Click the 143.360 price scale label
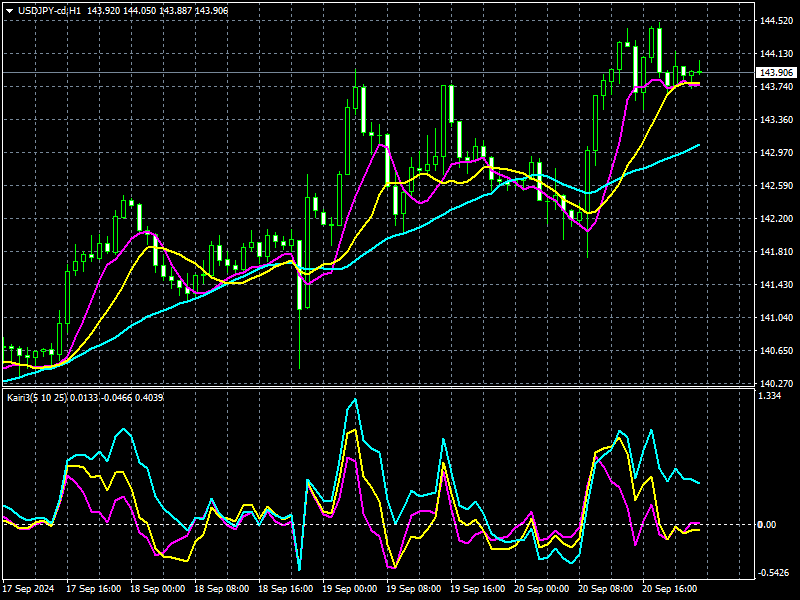Image resolution: width=800 pixels, height=600 pixels. tap(777, 120)
